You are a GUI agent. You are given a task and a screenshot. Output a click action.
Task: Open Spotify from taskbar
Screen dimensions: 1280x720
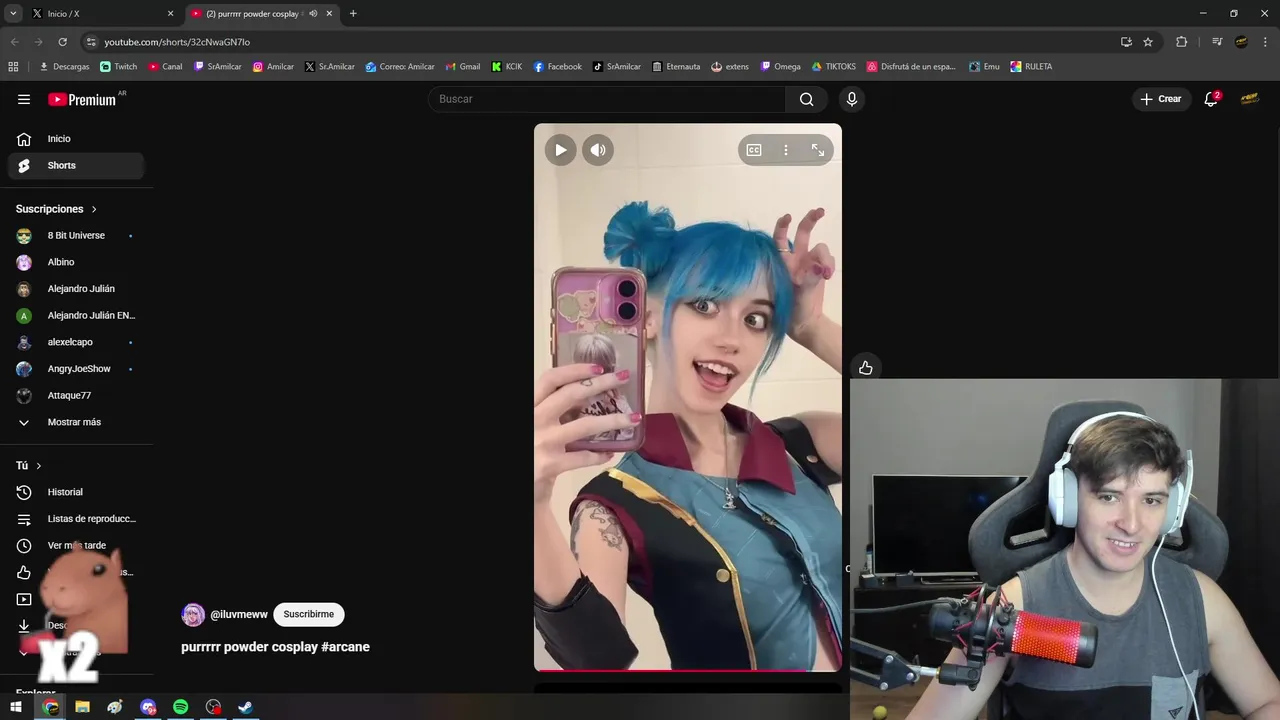pos(181,707)
